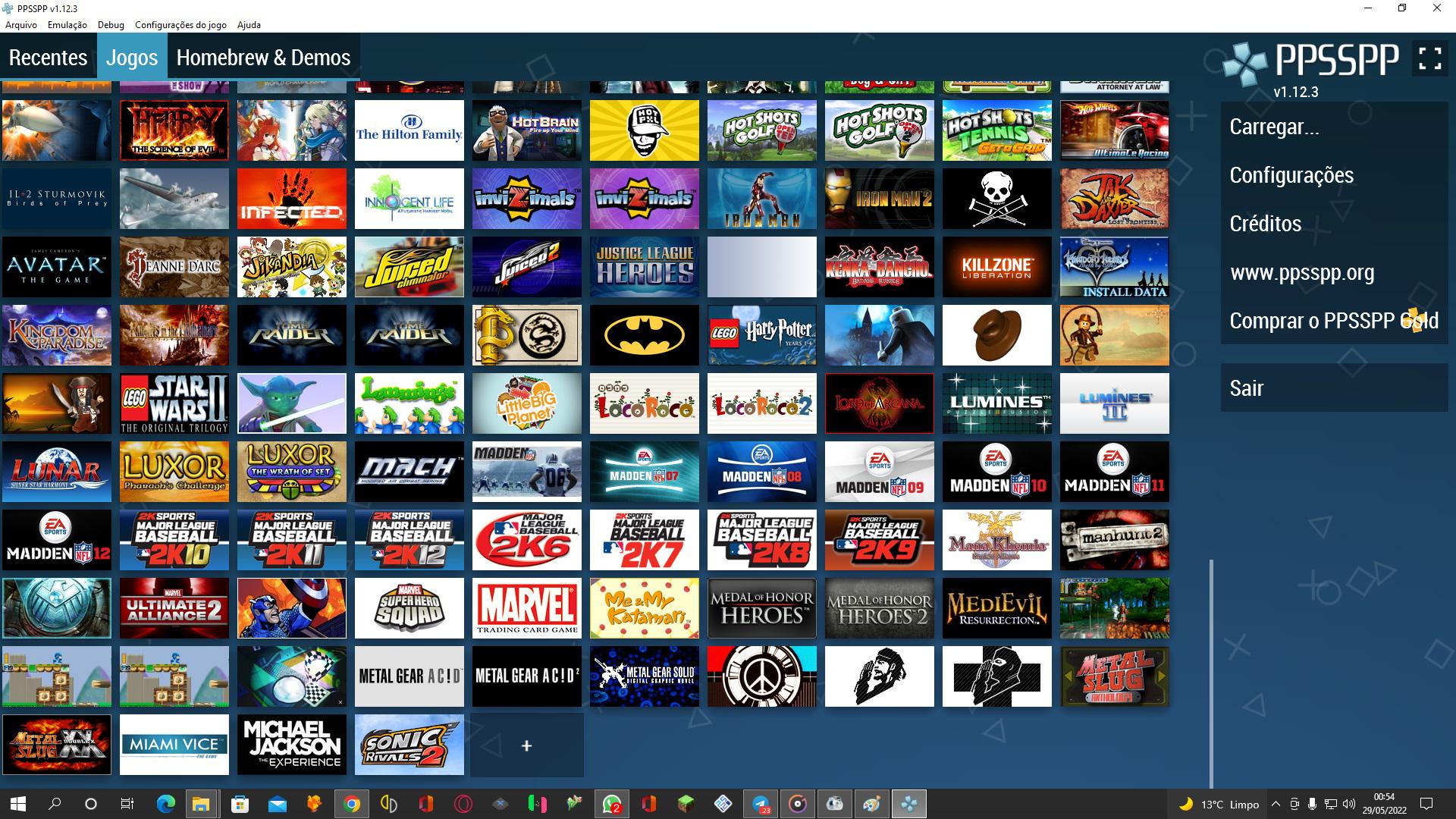Open the Metal Gear Solid game icon
Viewport: 1456px width, 819px height.
point(644,676)
